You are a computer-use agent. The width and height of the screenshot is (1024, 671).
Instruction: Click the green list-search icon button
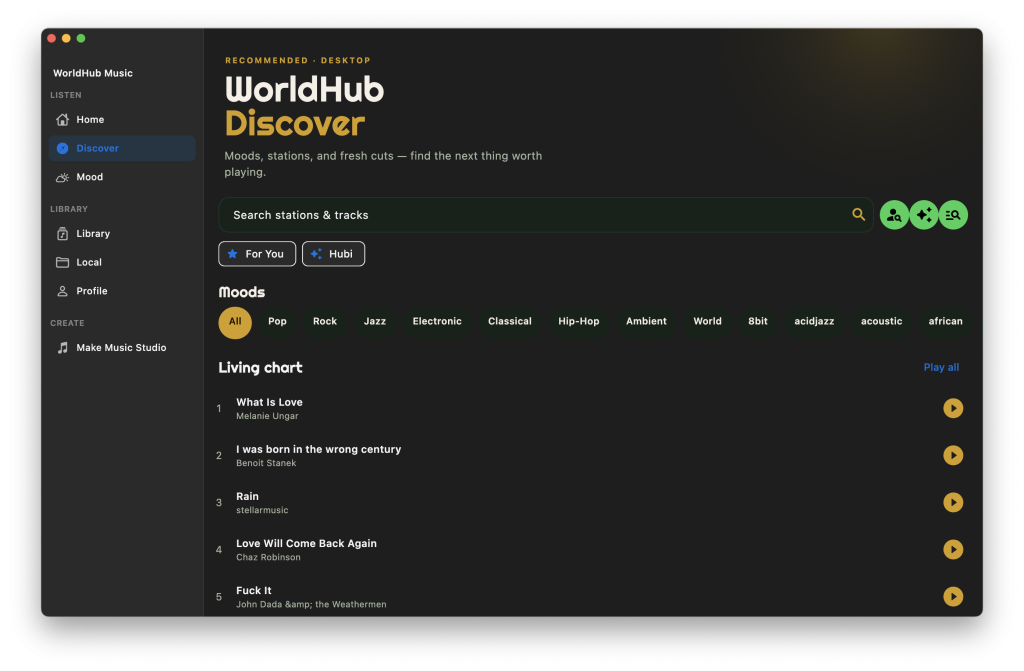point(953,215)
